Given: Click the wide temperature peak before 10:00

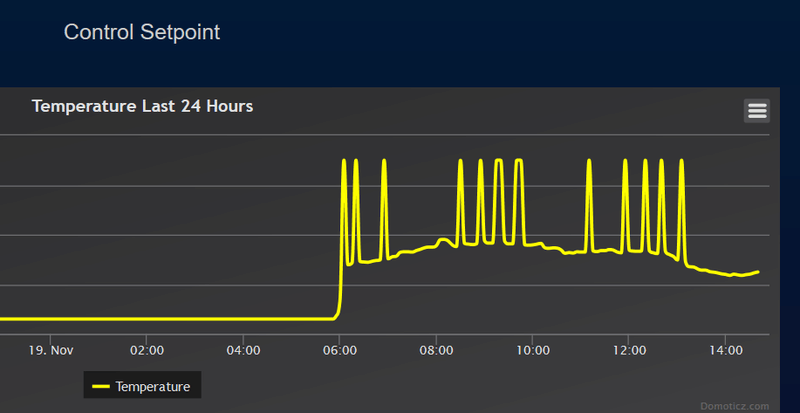Looking at the screenshot, I should pos(518,161).
